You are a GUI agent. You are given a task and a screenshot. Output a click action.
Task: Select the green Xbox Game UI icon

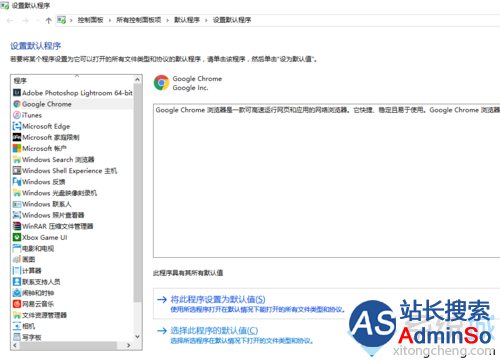point(17,237)
